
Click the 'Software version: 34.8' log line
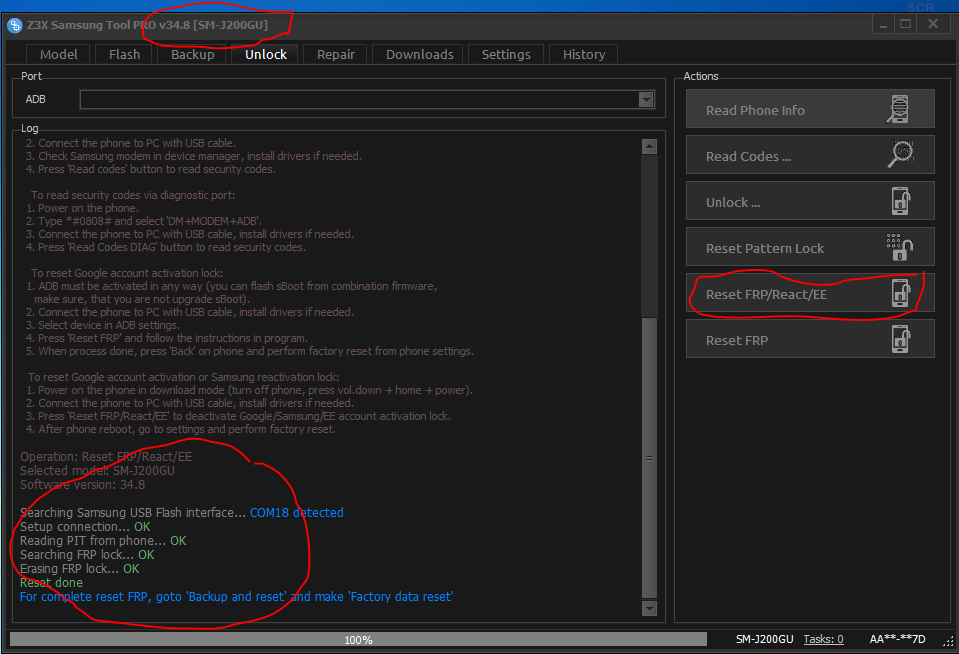[x=83, y=485]
